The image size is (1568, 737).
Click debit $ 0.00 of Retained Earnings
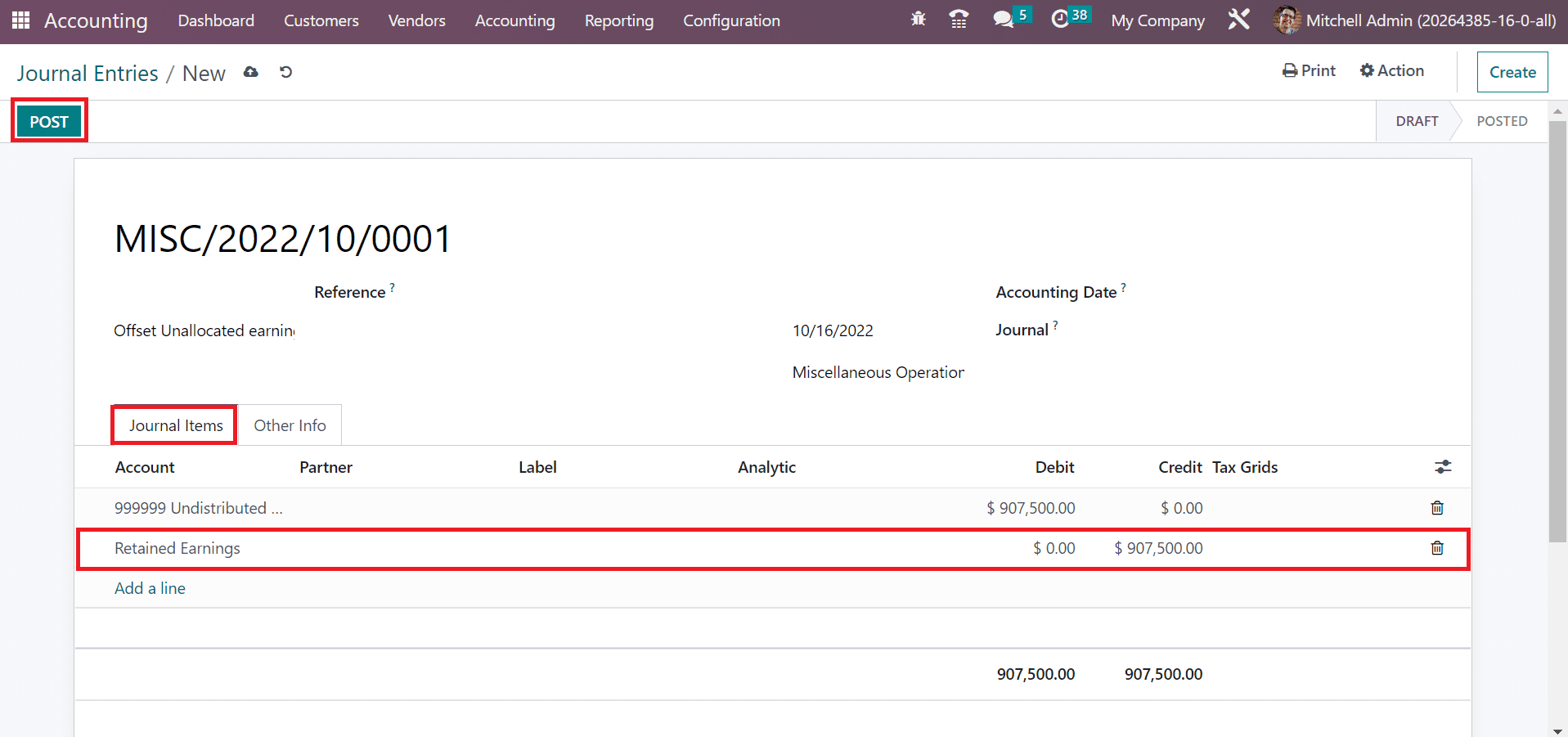1054,548
